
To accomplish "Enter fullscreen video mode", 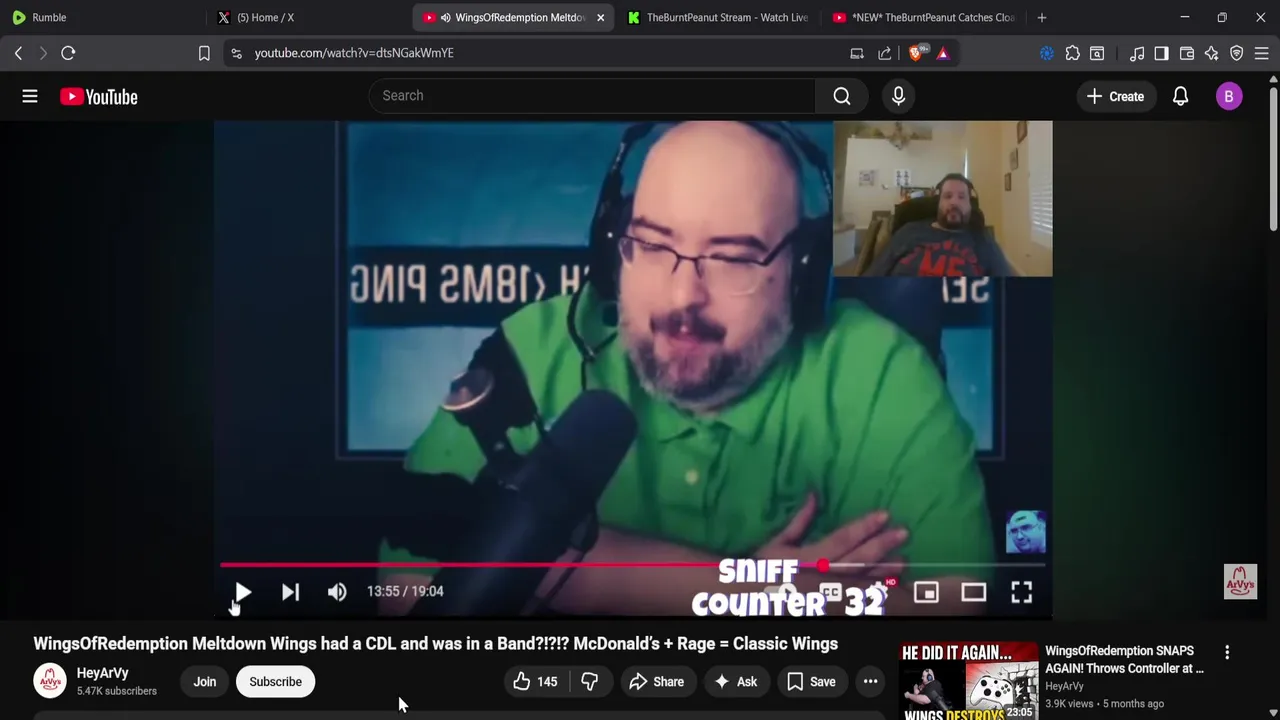I will pyautogui.click(x=1021, y=593).
